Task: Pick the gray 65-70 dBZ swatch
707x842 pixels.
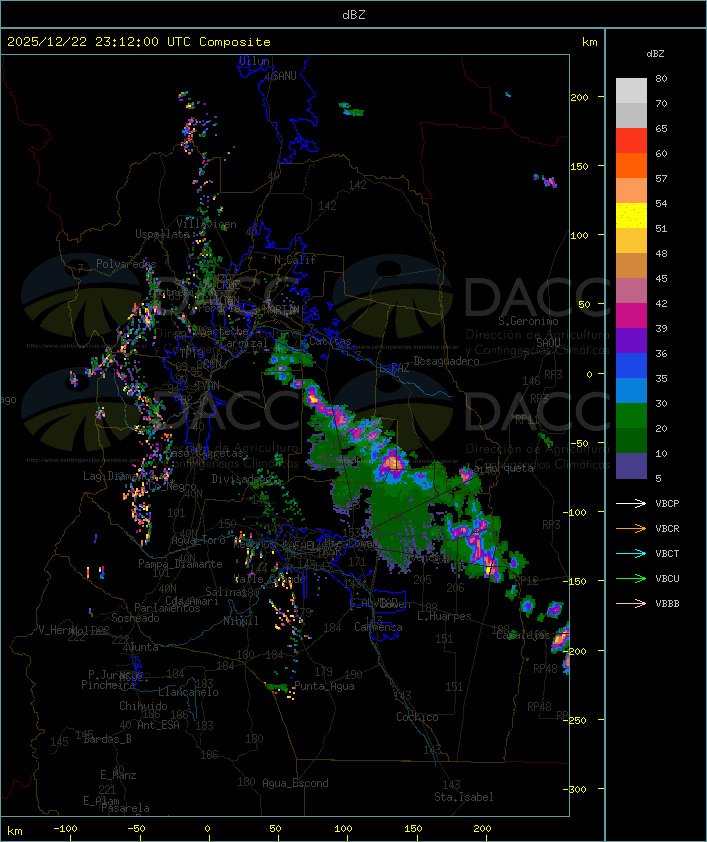Action: click(631, 115)
